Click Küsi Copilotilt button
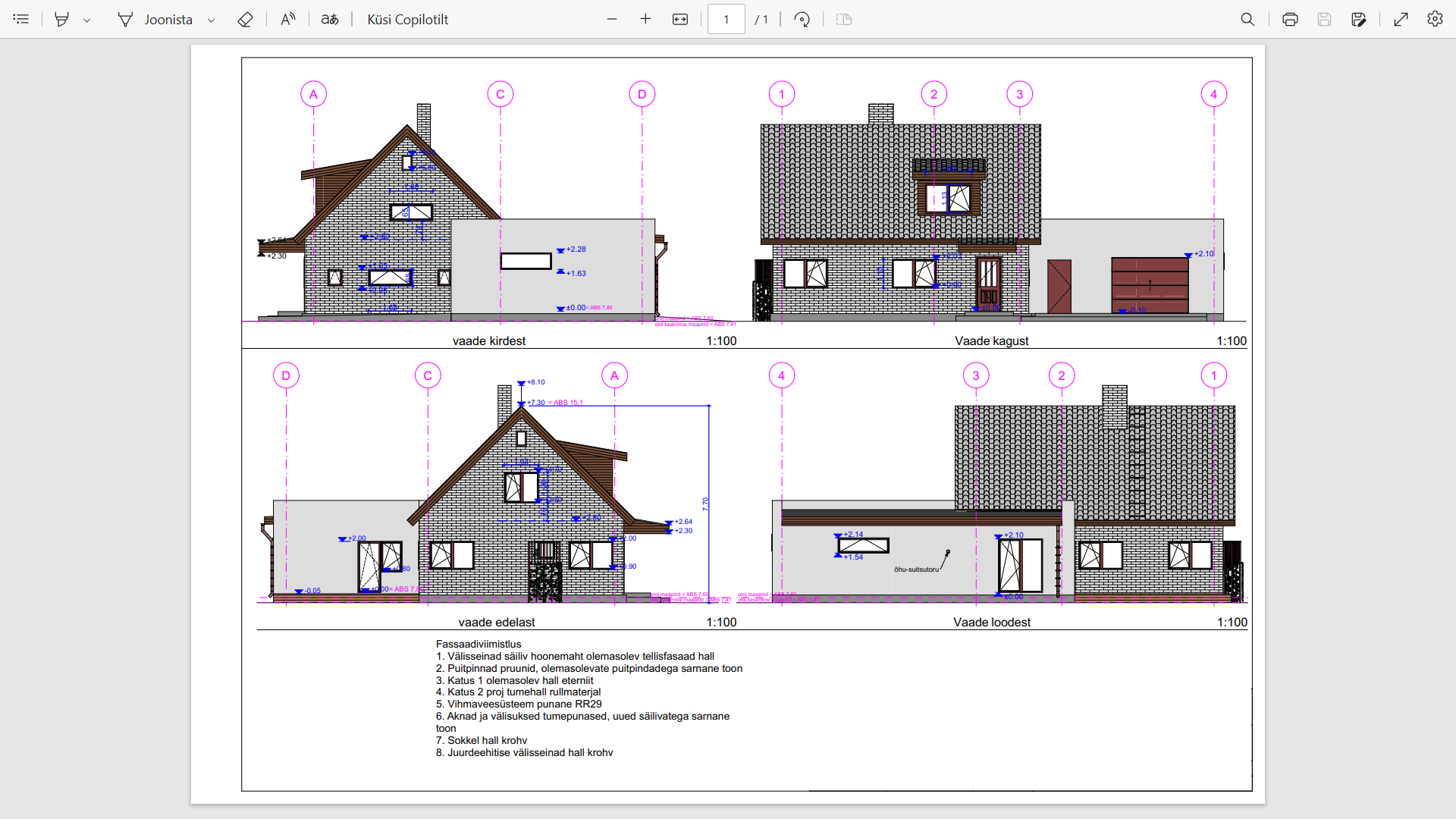The height and width of the screenshot is (819, 1456). click(407, 19)
